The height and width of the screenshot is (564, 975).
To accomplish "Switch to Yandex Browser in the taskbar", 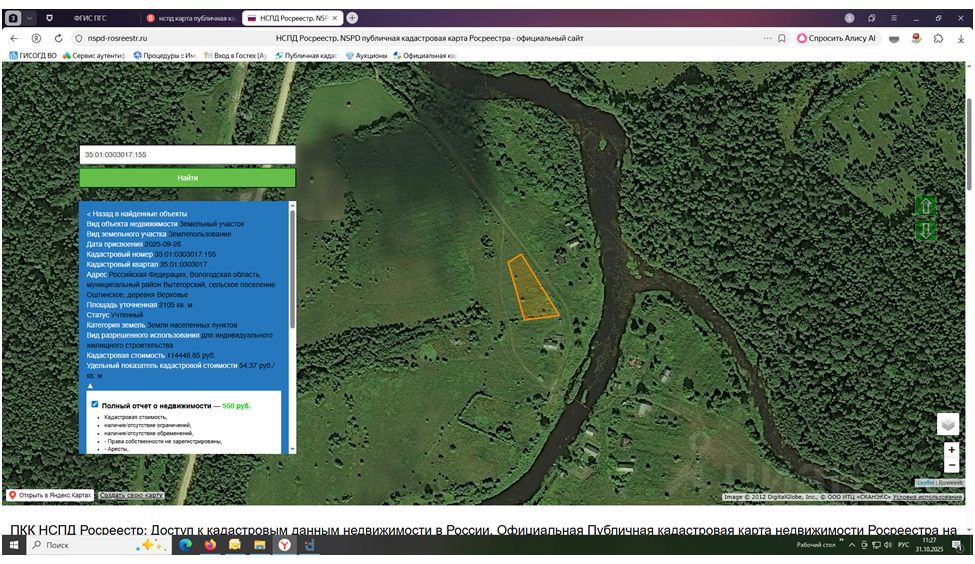I will (284, 545).
